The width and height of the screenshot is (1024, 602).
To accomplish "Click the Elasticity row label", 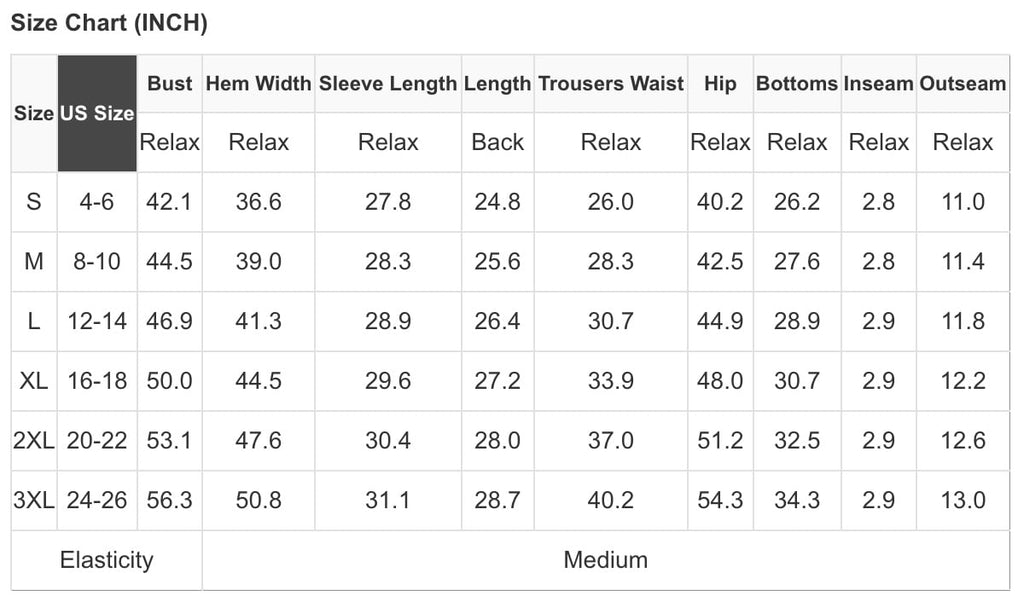I will tap(106, 560).
